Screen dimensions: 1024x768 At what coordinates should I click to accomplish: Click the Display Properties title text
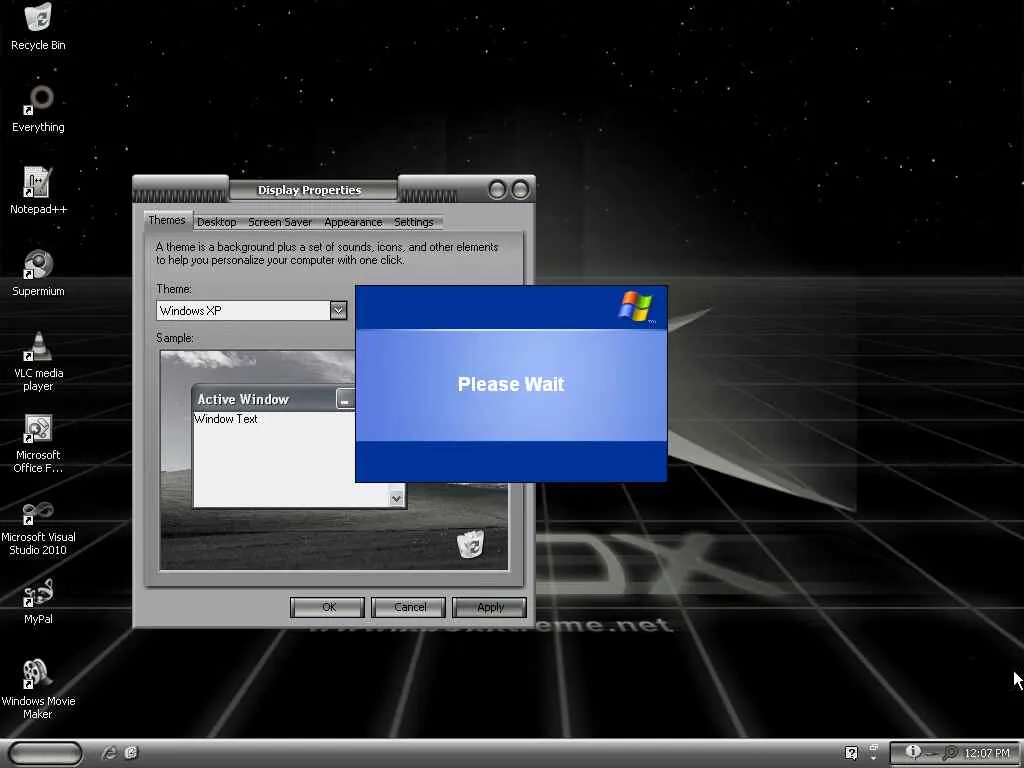pyautogui.click(x=310, y=190)
